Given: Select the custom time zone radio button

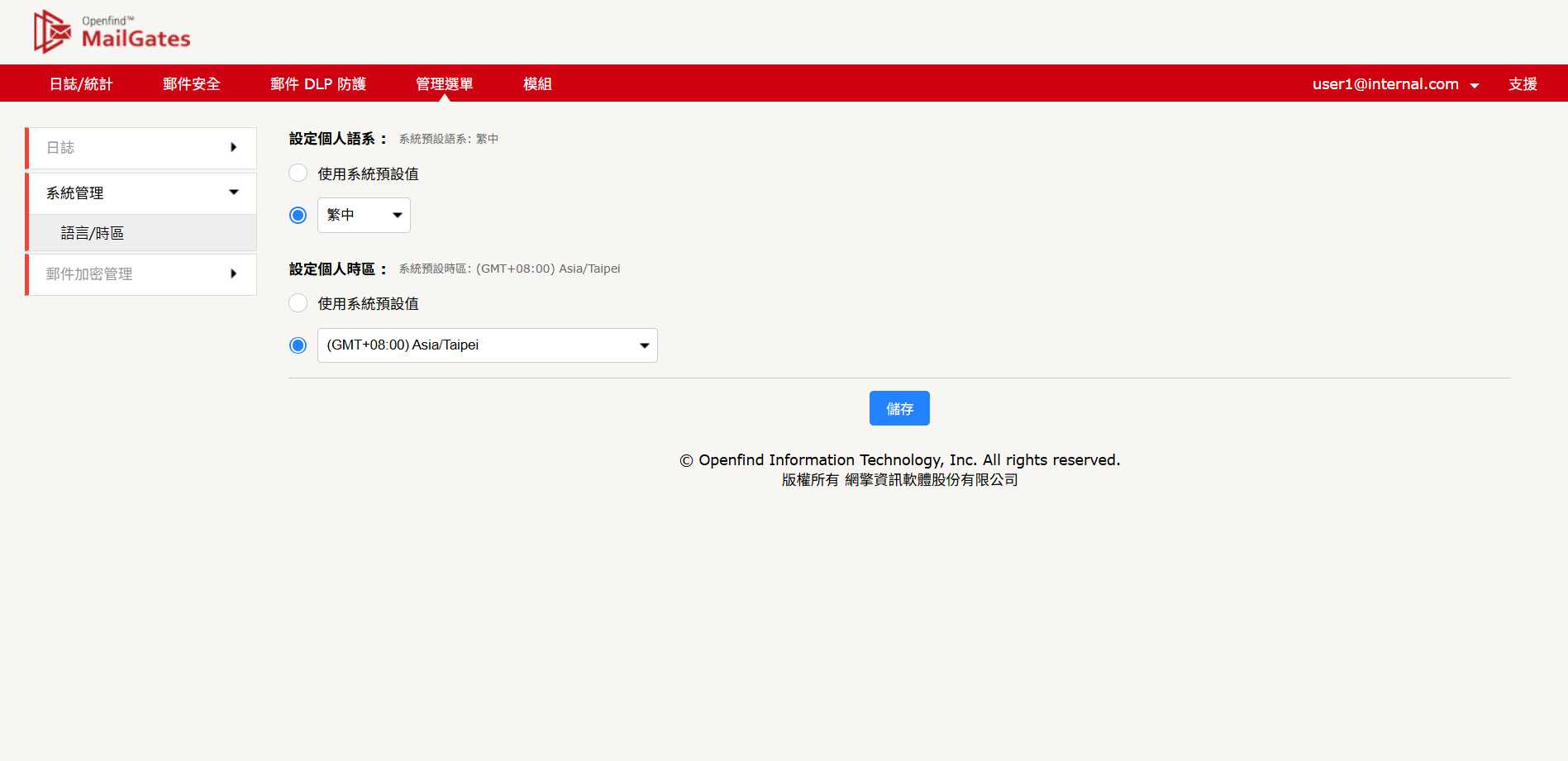Looking at the screenshot, I should tap(298, 345).
